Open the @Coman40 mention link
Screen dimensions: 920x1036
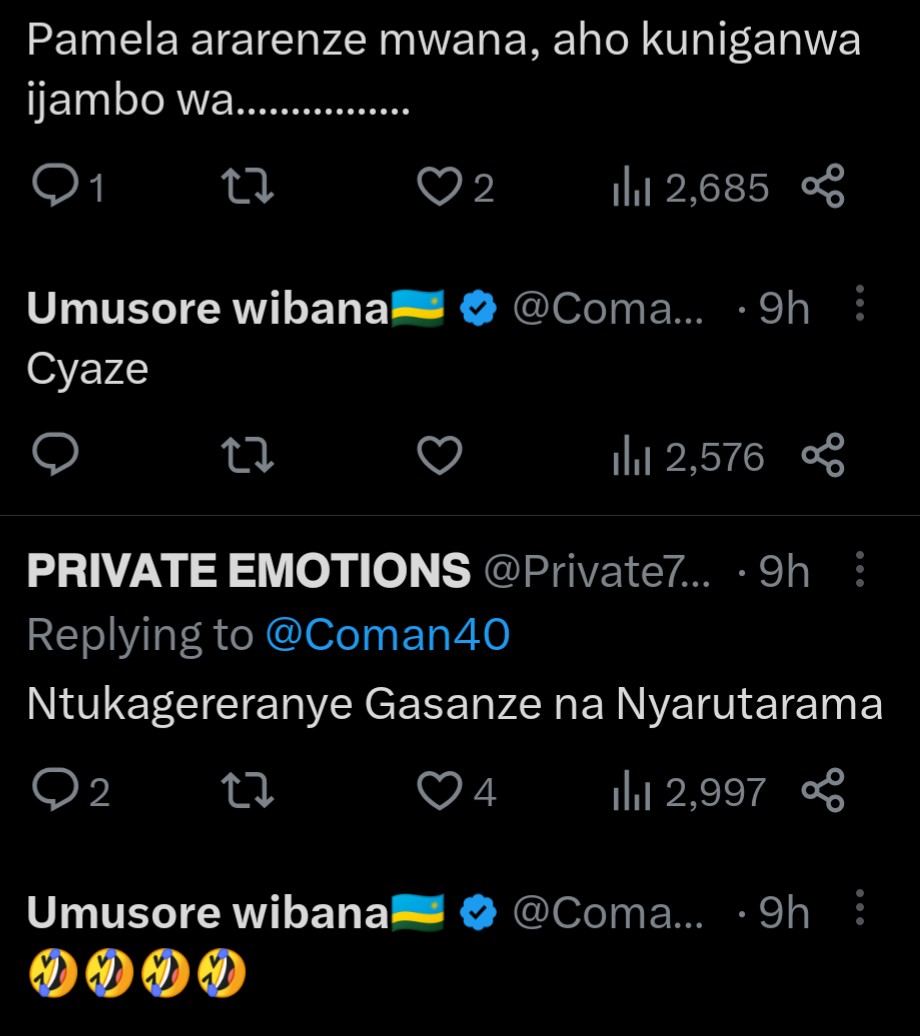pyautogui.click(x=387, y=635)
